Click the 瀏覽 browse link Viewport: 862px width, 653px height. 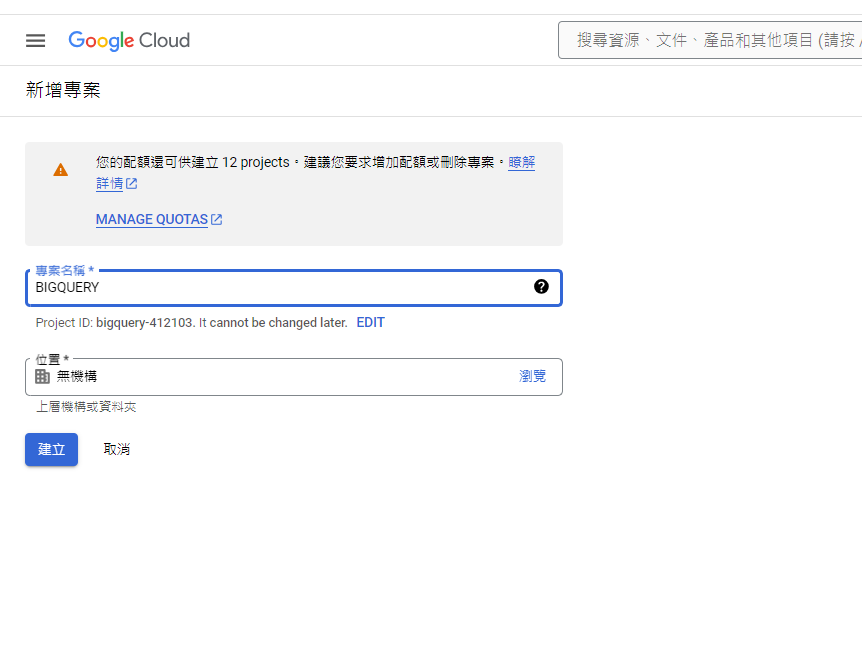532,376
